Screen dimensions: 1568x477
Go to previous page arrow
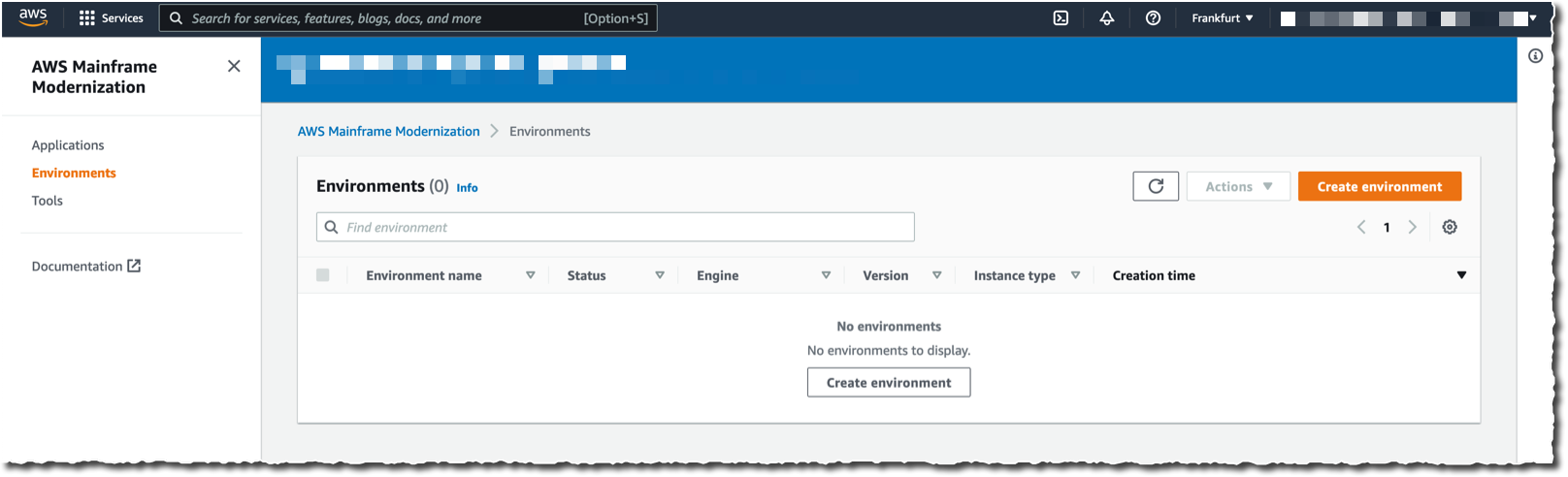1361,227
